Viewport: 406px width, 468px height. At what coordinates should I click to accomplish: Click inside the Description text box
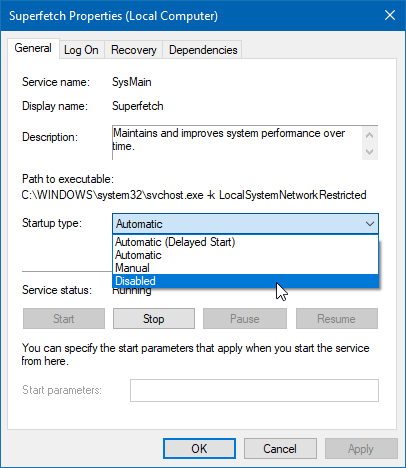237,143
